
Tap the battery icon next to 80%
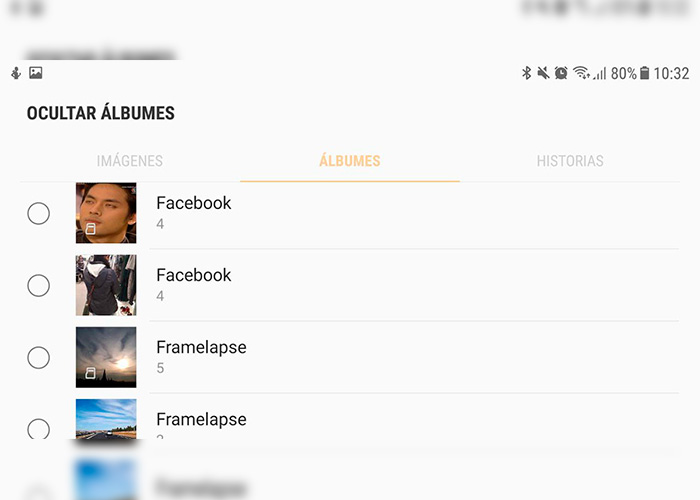tap(644, 73)
